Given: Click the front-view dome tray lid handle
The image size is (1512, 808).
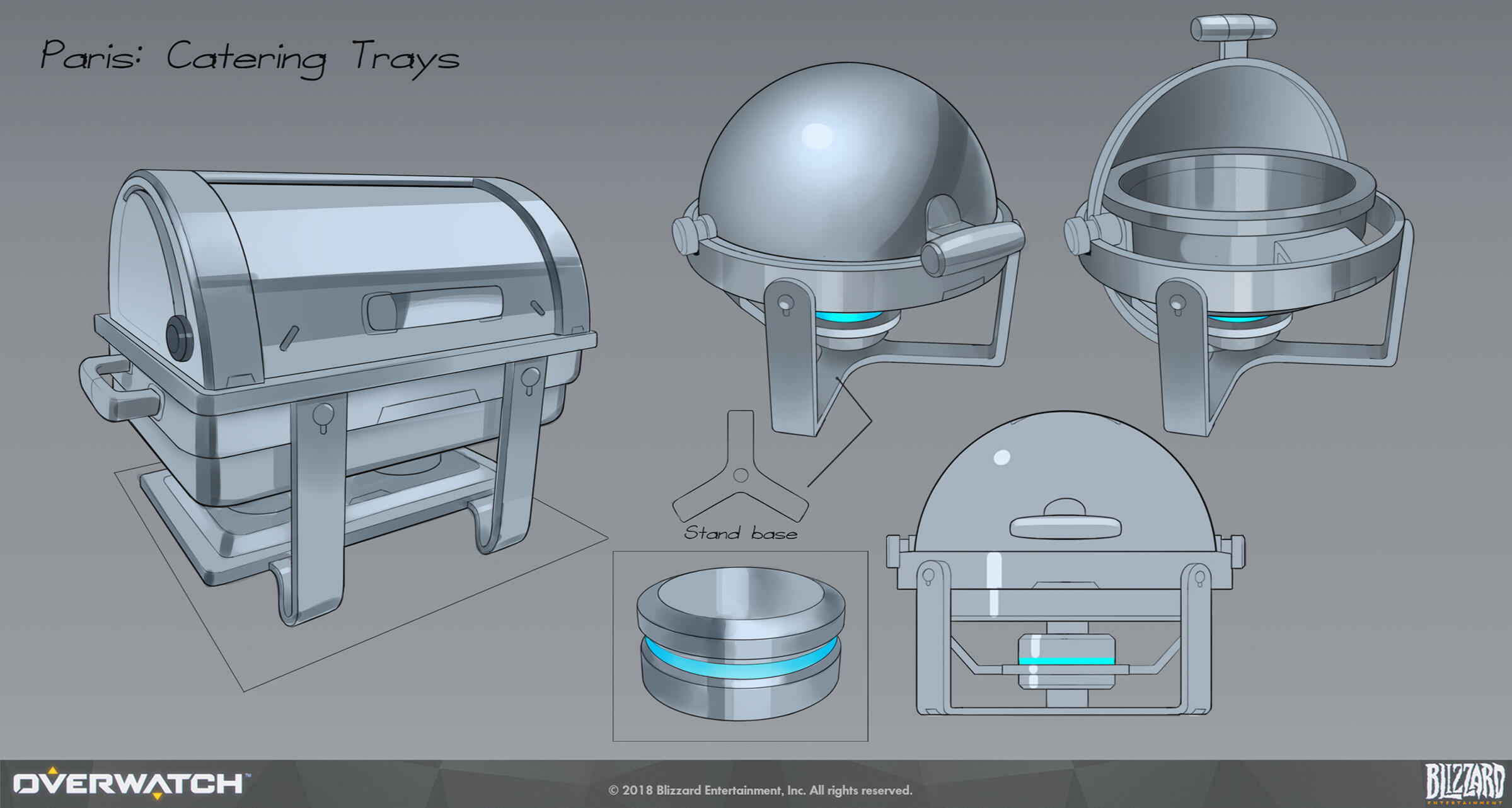Looking at the screenshot, I should pos(1065,526).
